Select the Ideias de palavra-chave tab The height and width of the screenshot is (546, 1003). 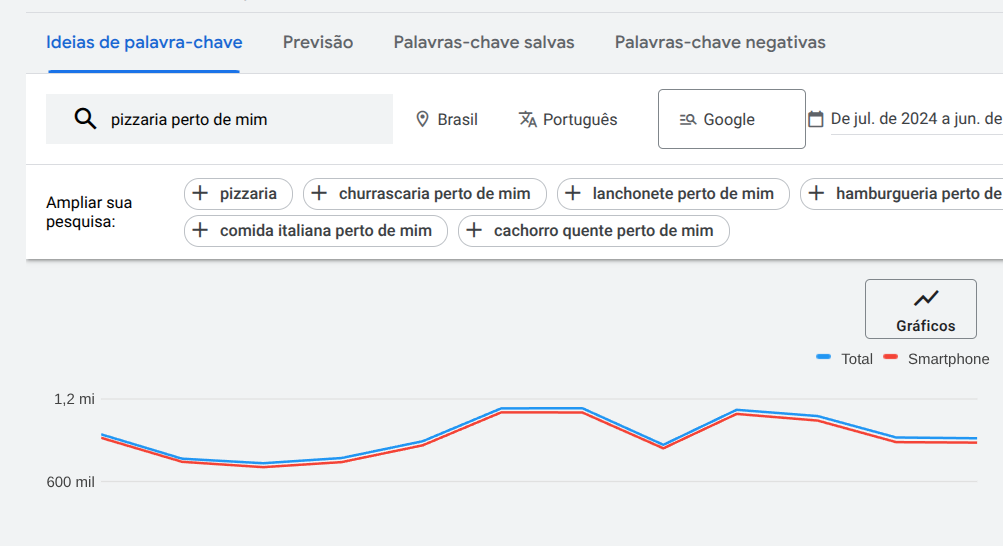(144, 42)
